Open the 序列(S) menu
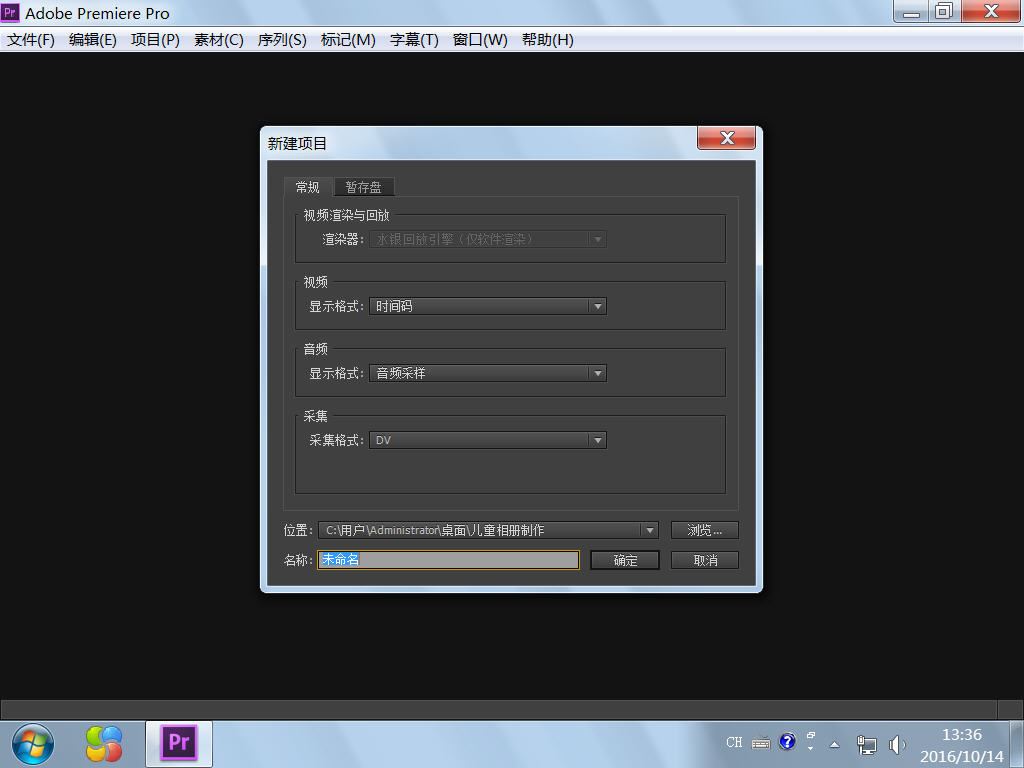Image resolution: width=1024 pixels, height=768 pixels. click(282, 40)
